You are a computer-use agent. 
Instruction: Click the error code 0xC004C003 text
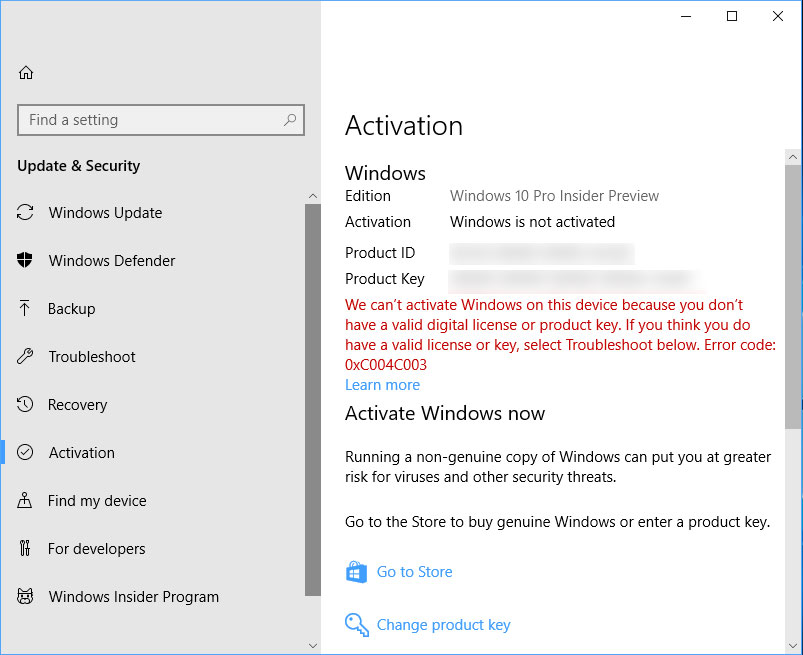[x=386, y=365]
